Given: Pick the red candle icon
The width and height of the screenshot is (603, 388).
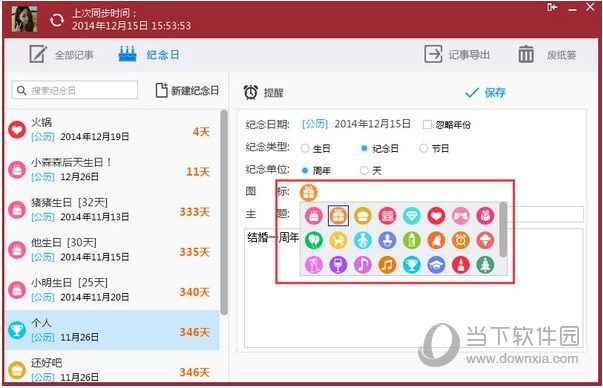Looking at the screenshot, I should pyautogui.click(x=461, y=265).
